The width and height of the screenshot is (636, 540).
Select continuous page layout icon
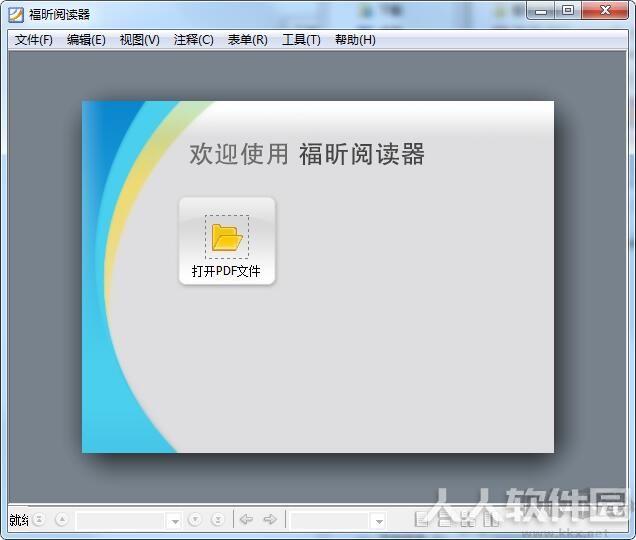tap(445, 519)
